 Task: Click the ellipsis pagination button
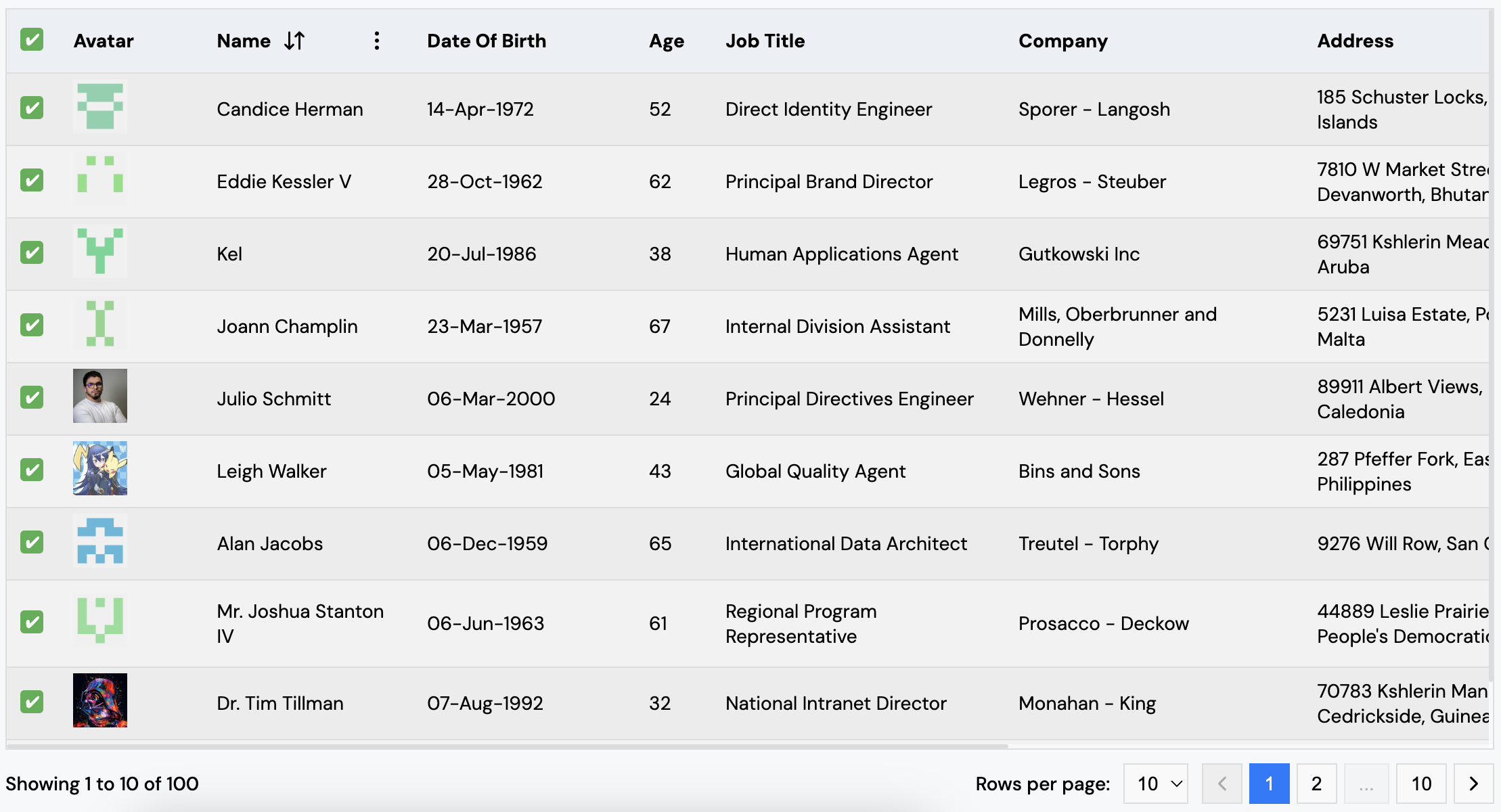pos(1366,784)
